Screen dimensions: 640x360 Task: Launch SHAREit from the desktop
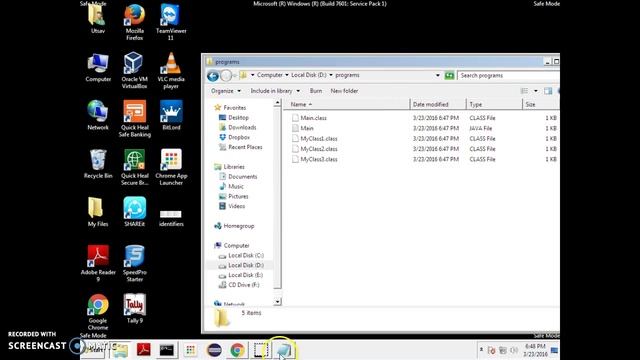coord(134,212)
